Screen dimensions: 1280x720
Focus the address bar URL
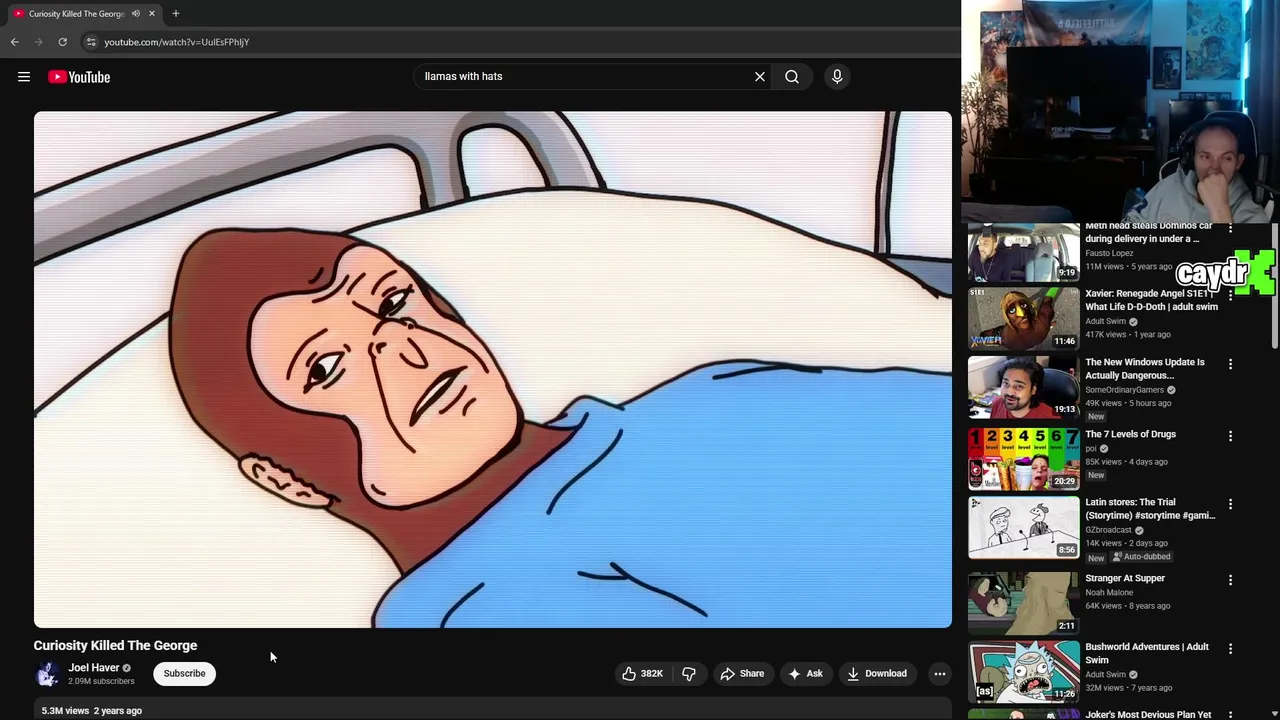[176, 42]
